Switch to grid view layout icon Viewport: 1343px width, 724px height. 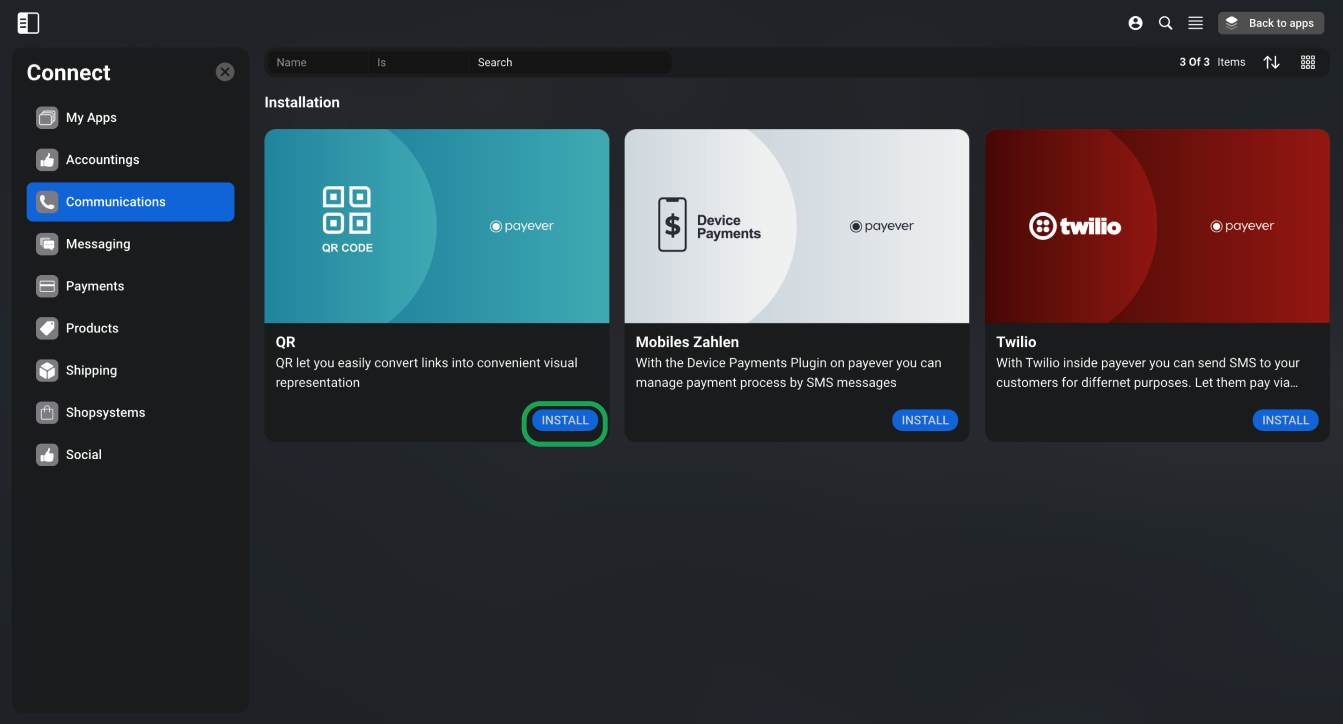click(x=1307, y=62)
